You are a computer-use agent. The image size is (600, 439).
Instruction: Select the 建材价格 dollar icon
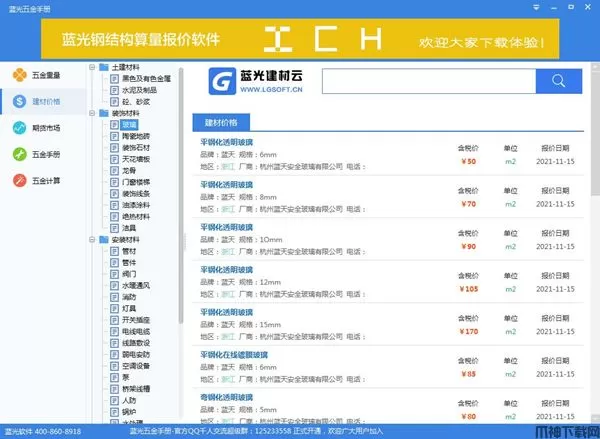(x=19, y=101)
